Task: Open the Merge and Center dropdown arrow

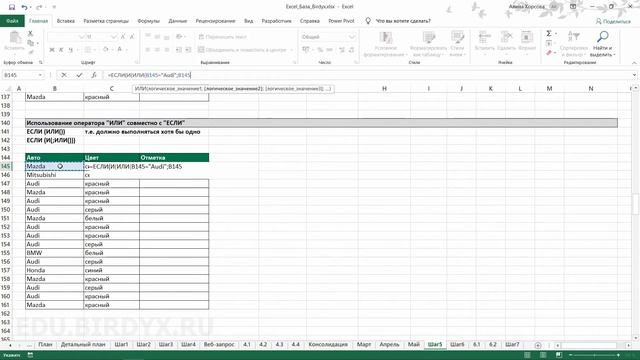Action: (292, 50)
